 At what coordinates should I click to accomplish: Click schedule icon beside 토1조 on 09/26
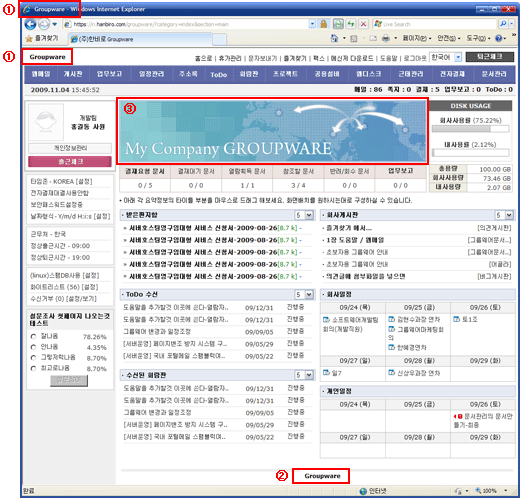pyautogui.click(x=456, y=319)
